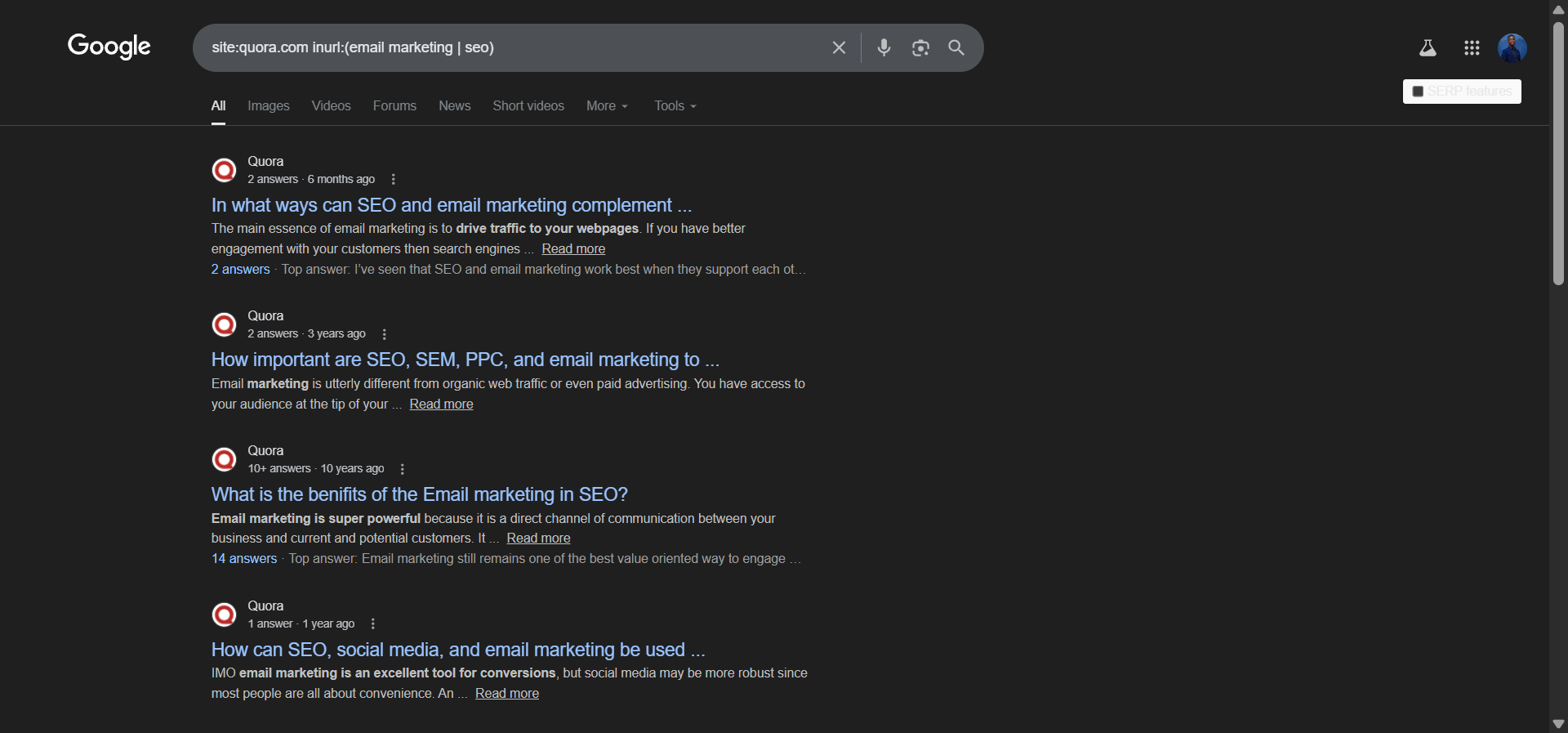
Task: Open 'In what ways can SEO and email marketing complement' result
Action: (452, 205)
